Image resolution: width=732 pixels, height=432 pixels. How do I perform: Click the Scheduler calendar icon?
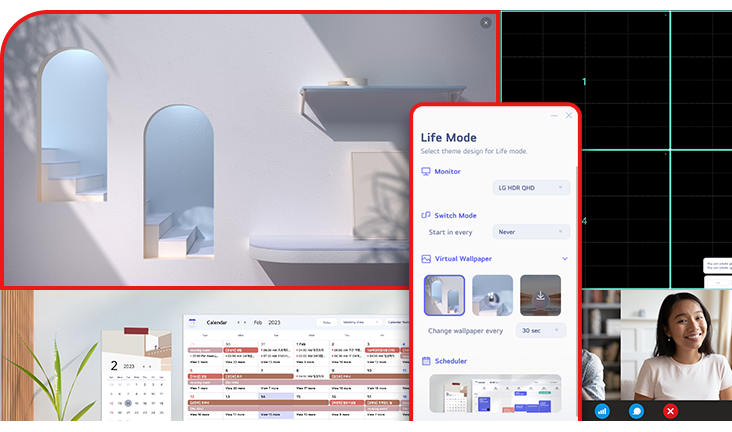[x=426, y=360]
